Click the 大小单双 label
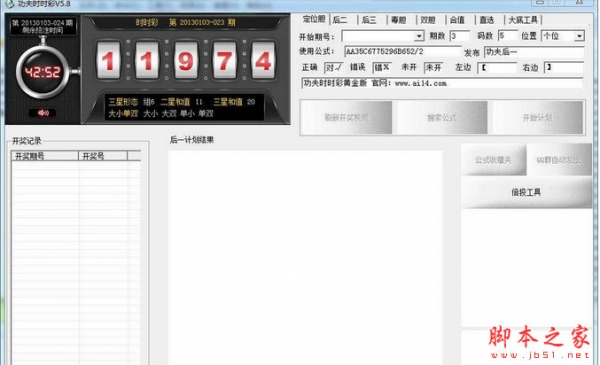This screenshot has height=365, width=600. coord(123,114)
